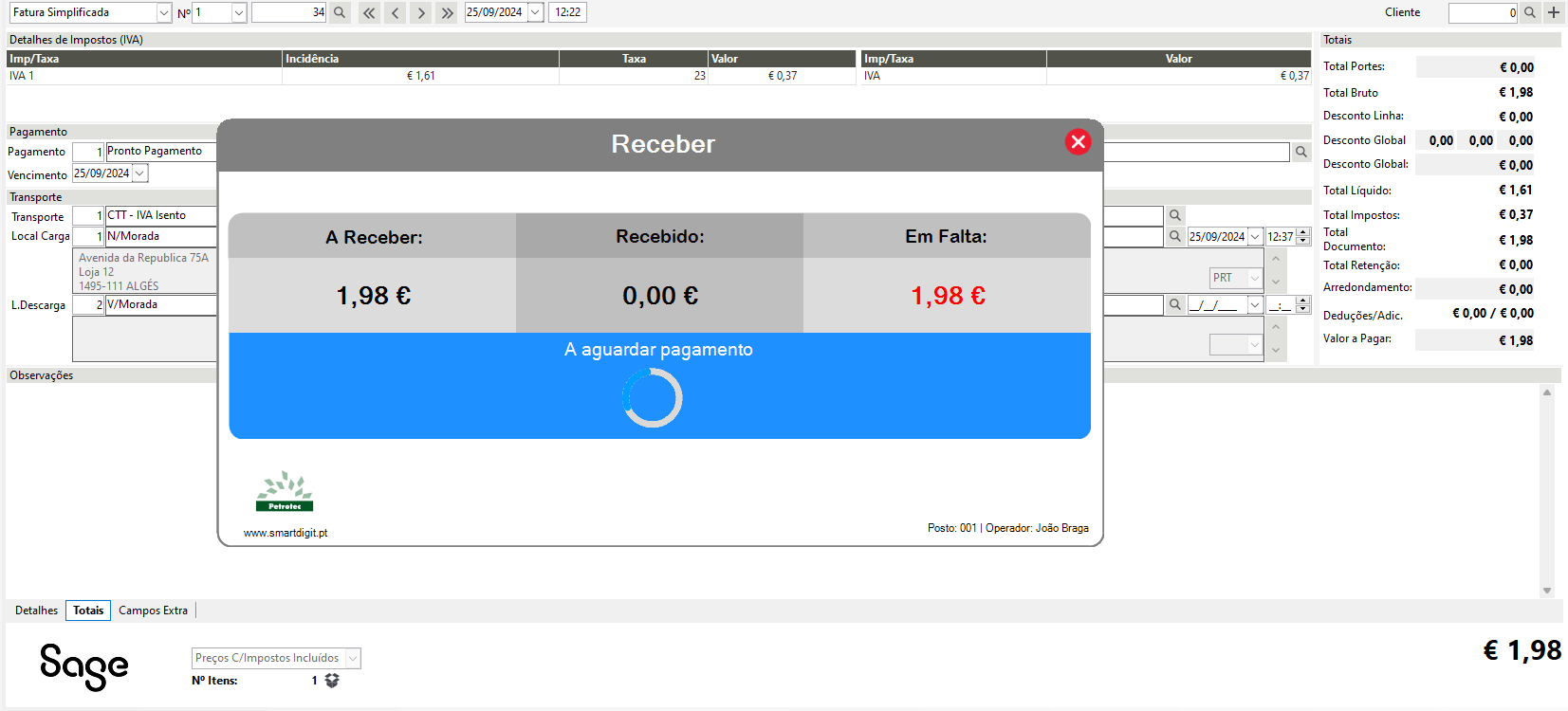
Task: Adjust descarga time spinner
Action: click(1303, 304)
